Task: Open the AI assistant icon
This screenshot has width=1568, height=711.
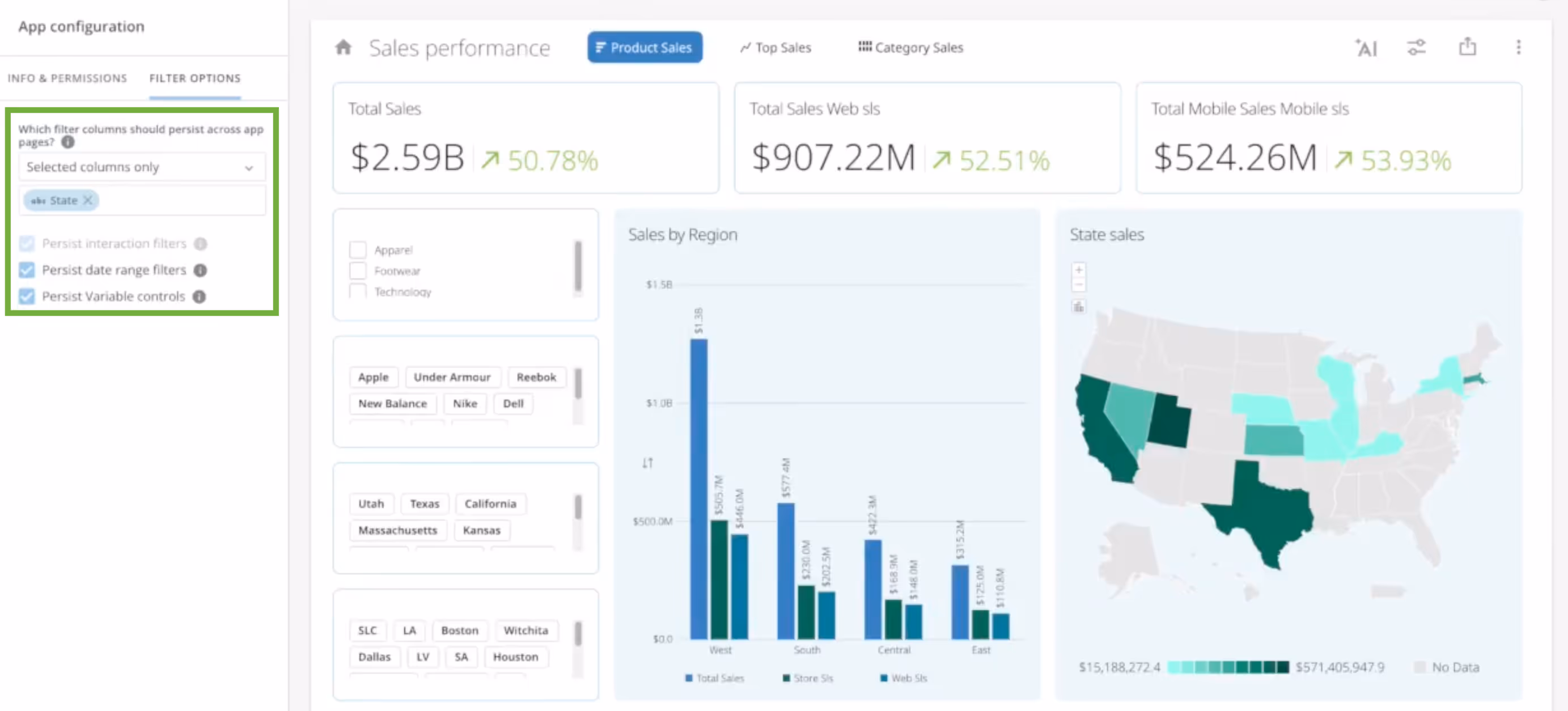Action: 1366,48
